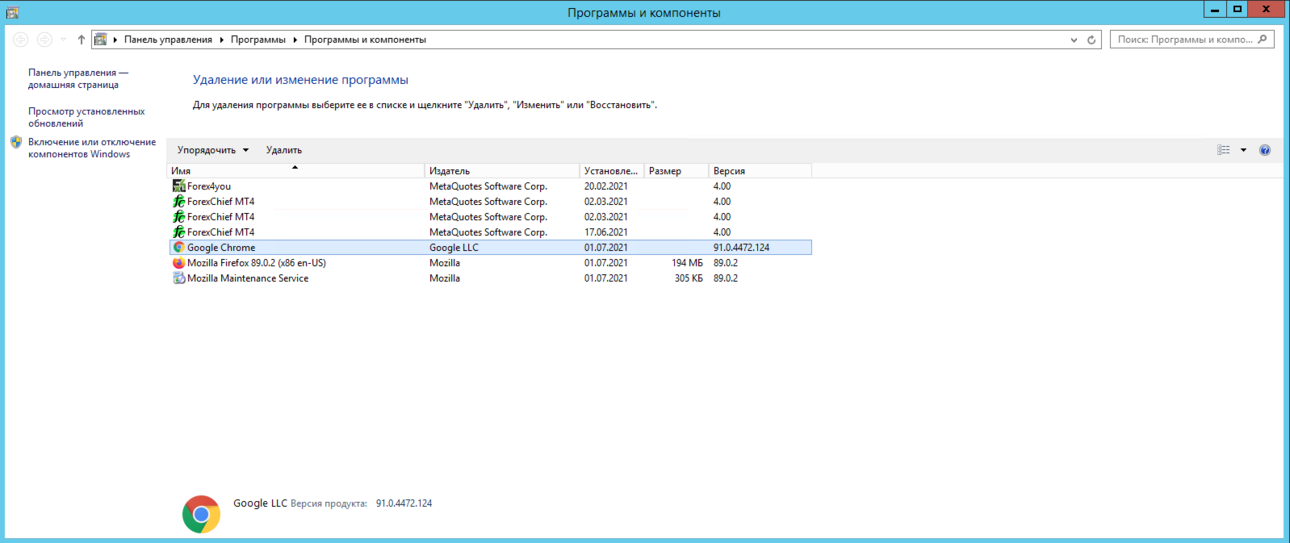Click the help question mark icon
Image resolution: width=1290 pixels, height=543 pixels.
pos(1265,150)
